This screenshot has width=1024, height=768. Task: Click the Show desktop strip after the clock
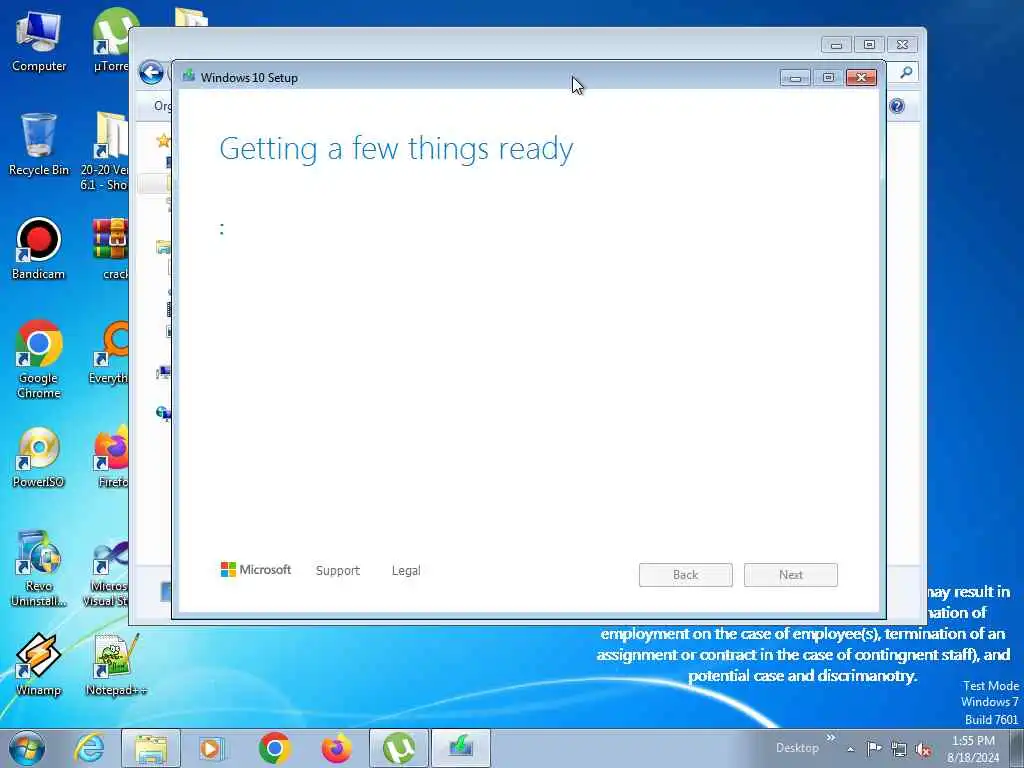coord(1017,748)
